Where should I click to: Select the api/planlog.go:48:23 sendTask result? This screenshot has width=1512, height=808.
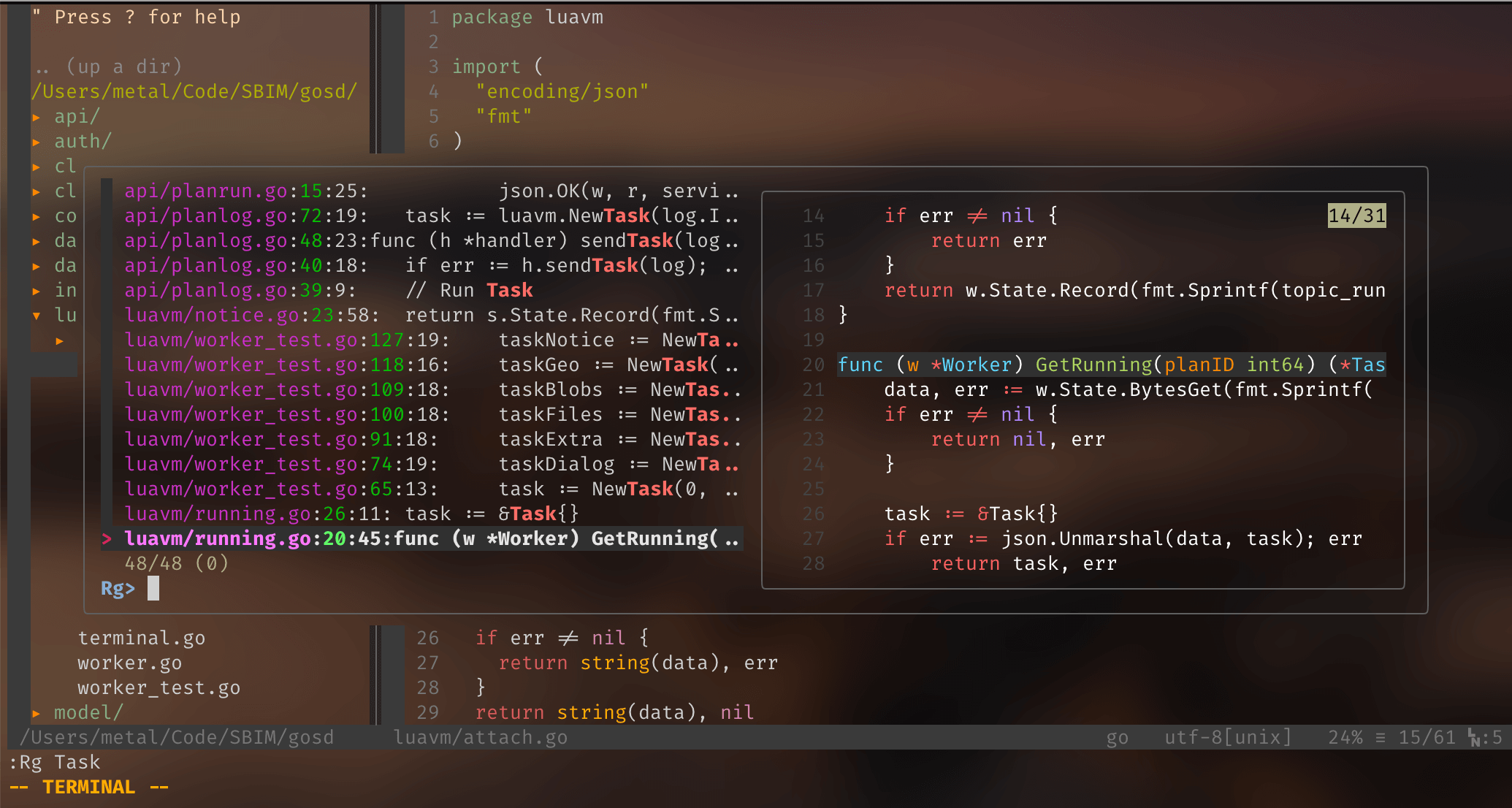point(431,241)
